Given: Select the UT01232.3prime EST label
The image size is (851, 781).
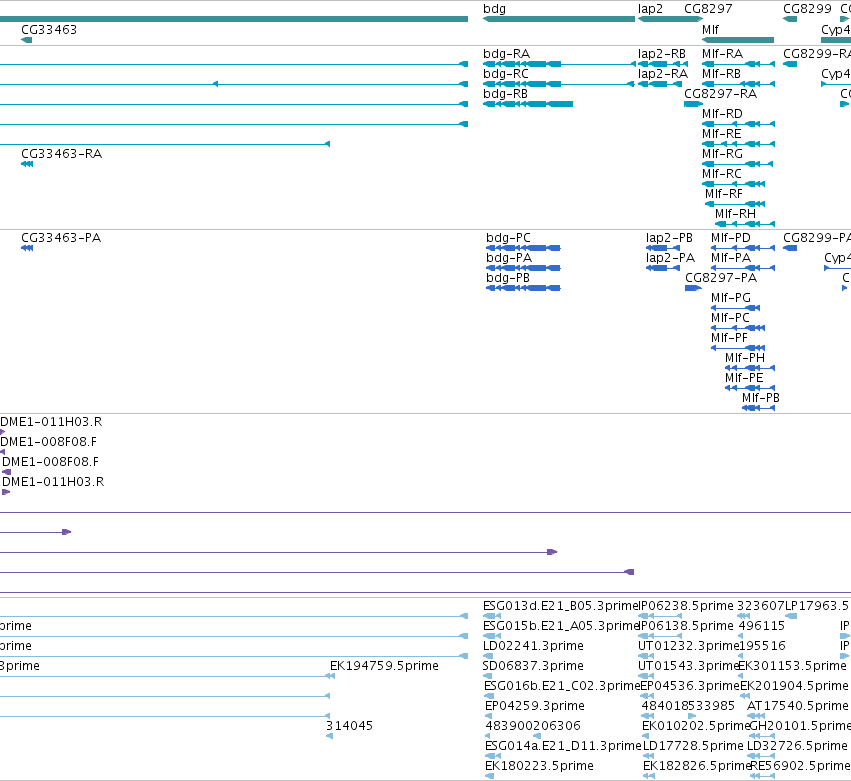Looking at the screenshot, I should pos(689,646).
